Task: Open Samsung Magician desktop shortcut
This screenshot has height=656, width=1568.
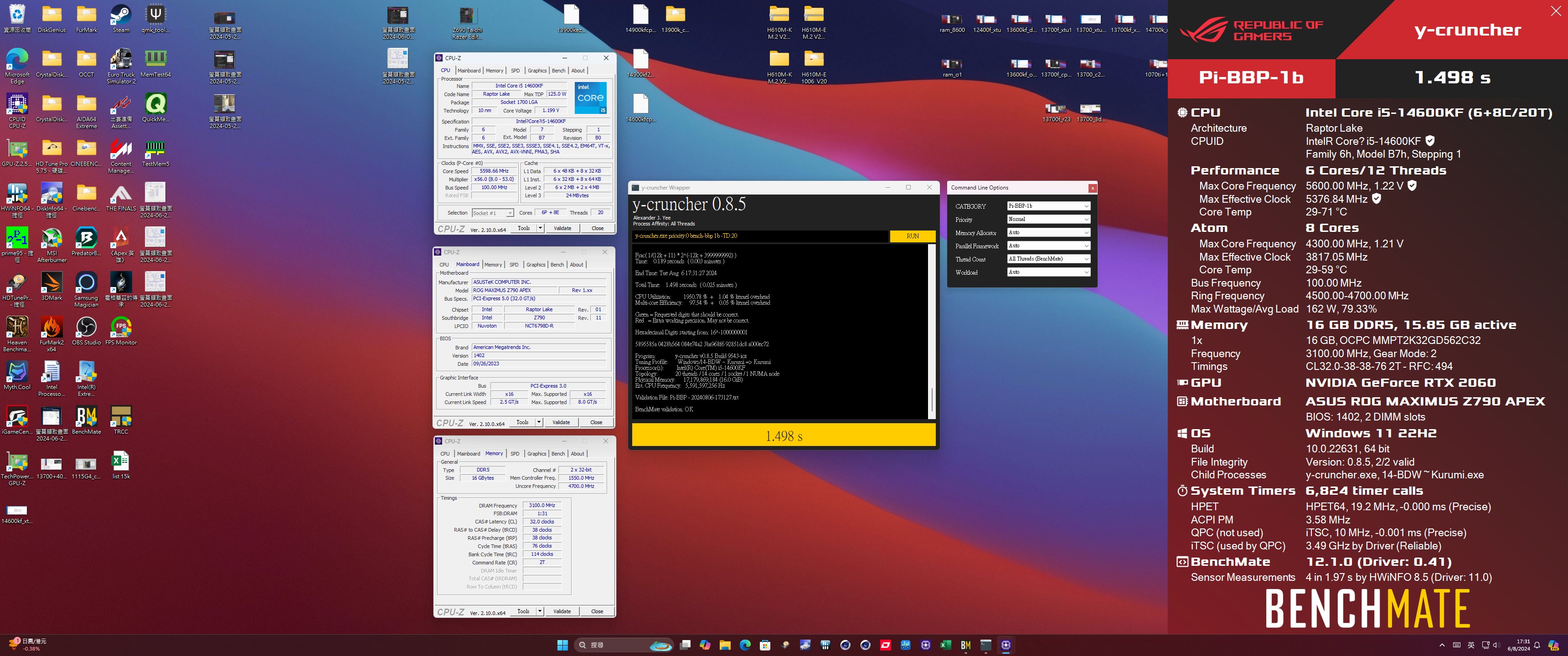Action: pyautogui.click(x=87, y=290)
